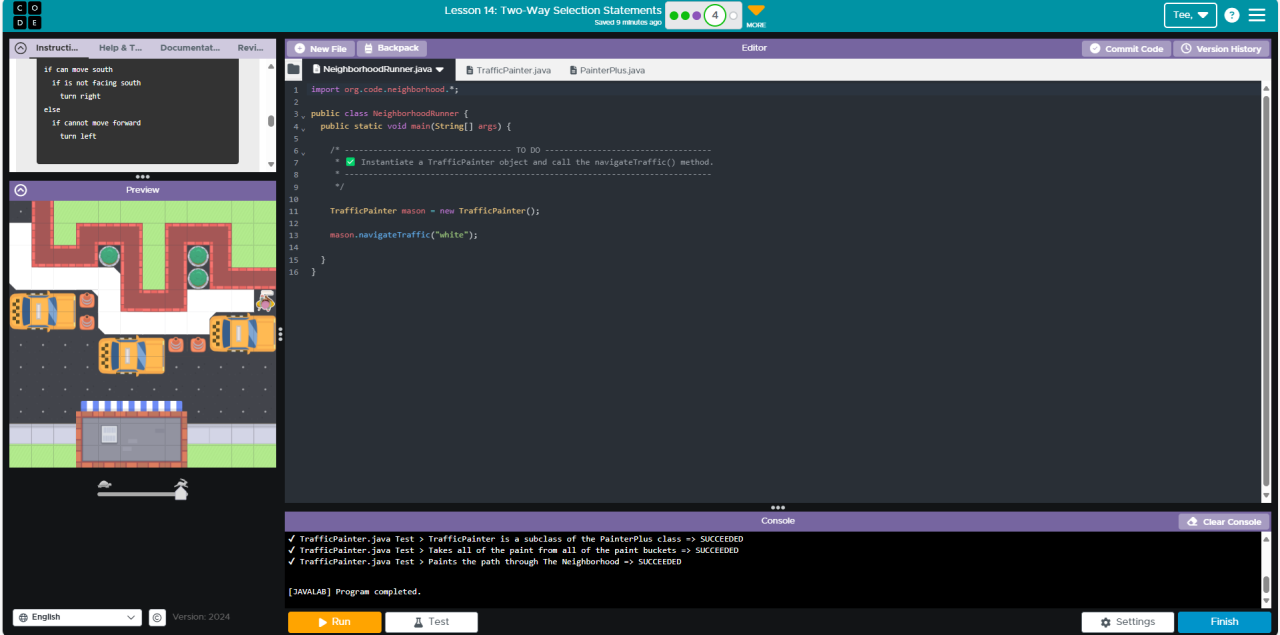Click the Code.org logo icon
The height and width of the screenshot is (635, 1280).
[x=28, y=16]
